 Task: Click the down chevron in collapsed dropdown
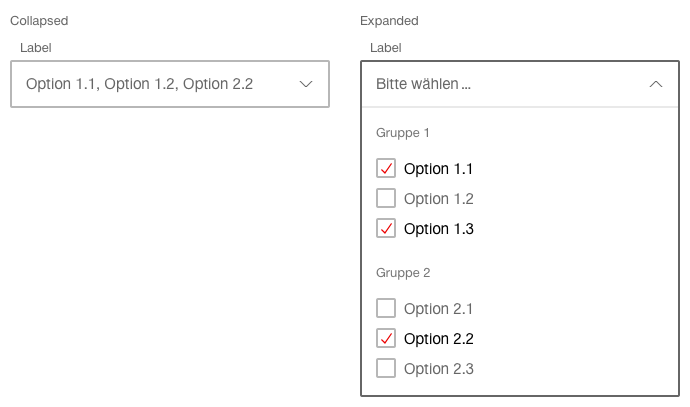point(306,84)
